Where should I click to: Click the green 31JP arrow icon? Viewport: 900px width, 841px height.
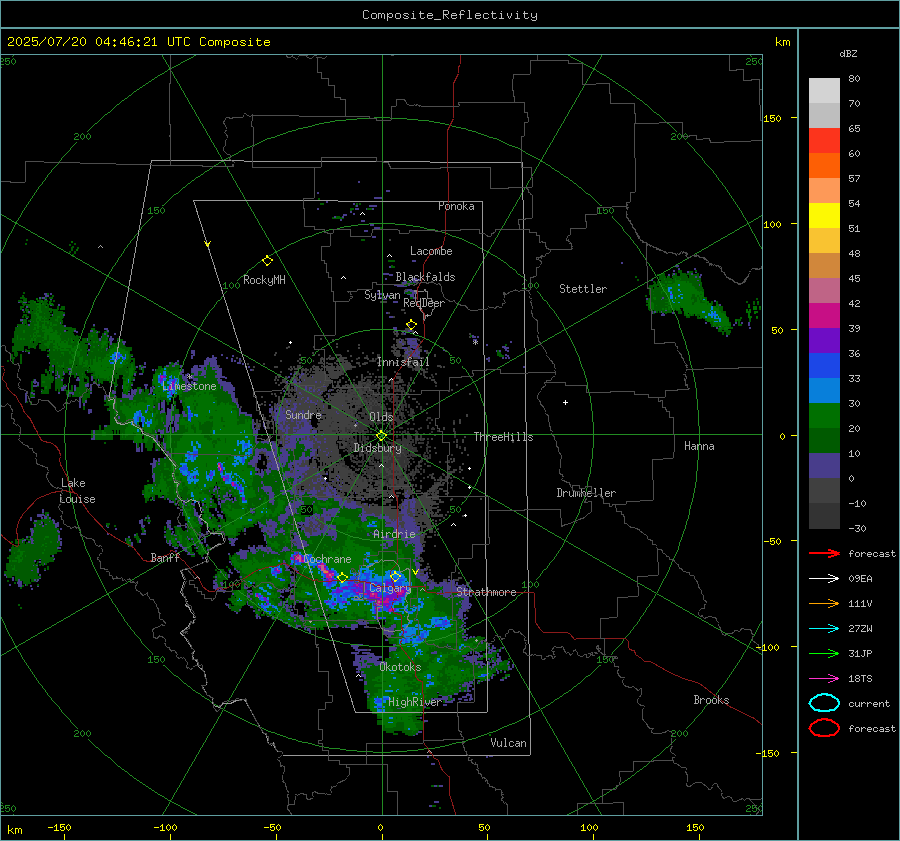coord(824,653)
